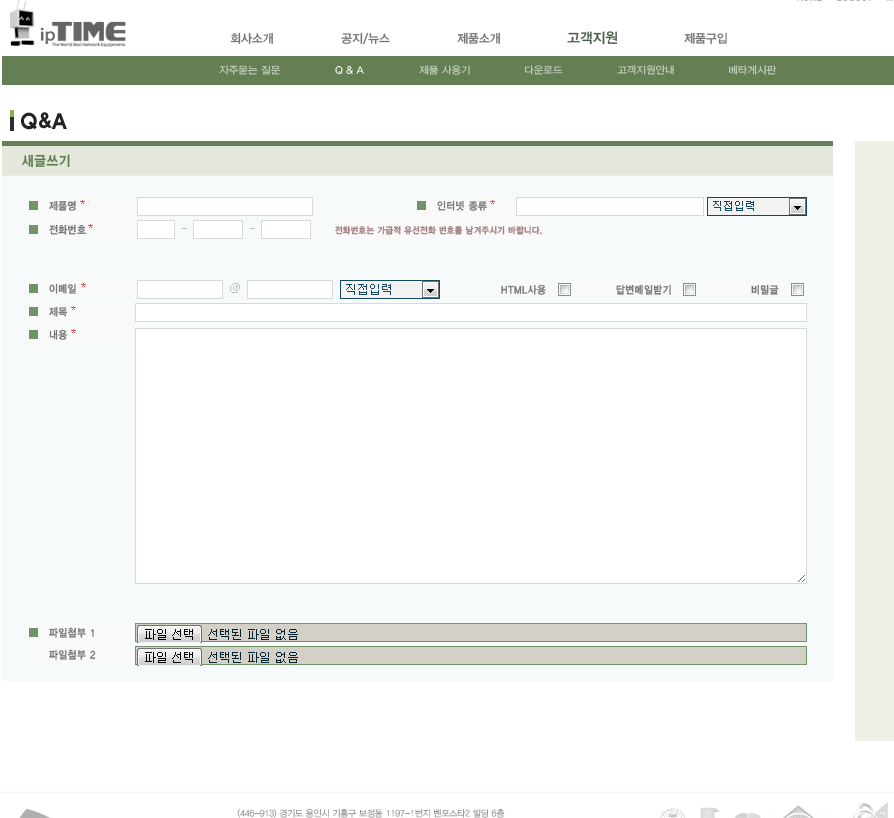Go to the 제품소개 menu
The height and width of the screenshot is (818, 894).
point(479,38)
